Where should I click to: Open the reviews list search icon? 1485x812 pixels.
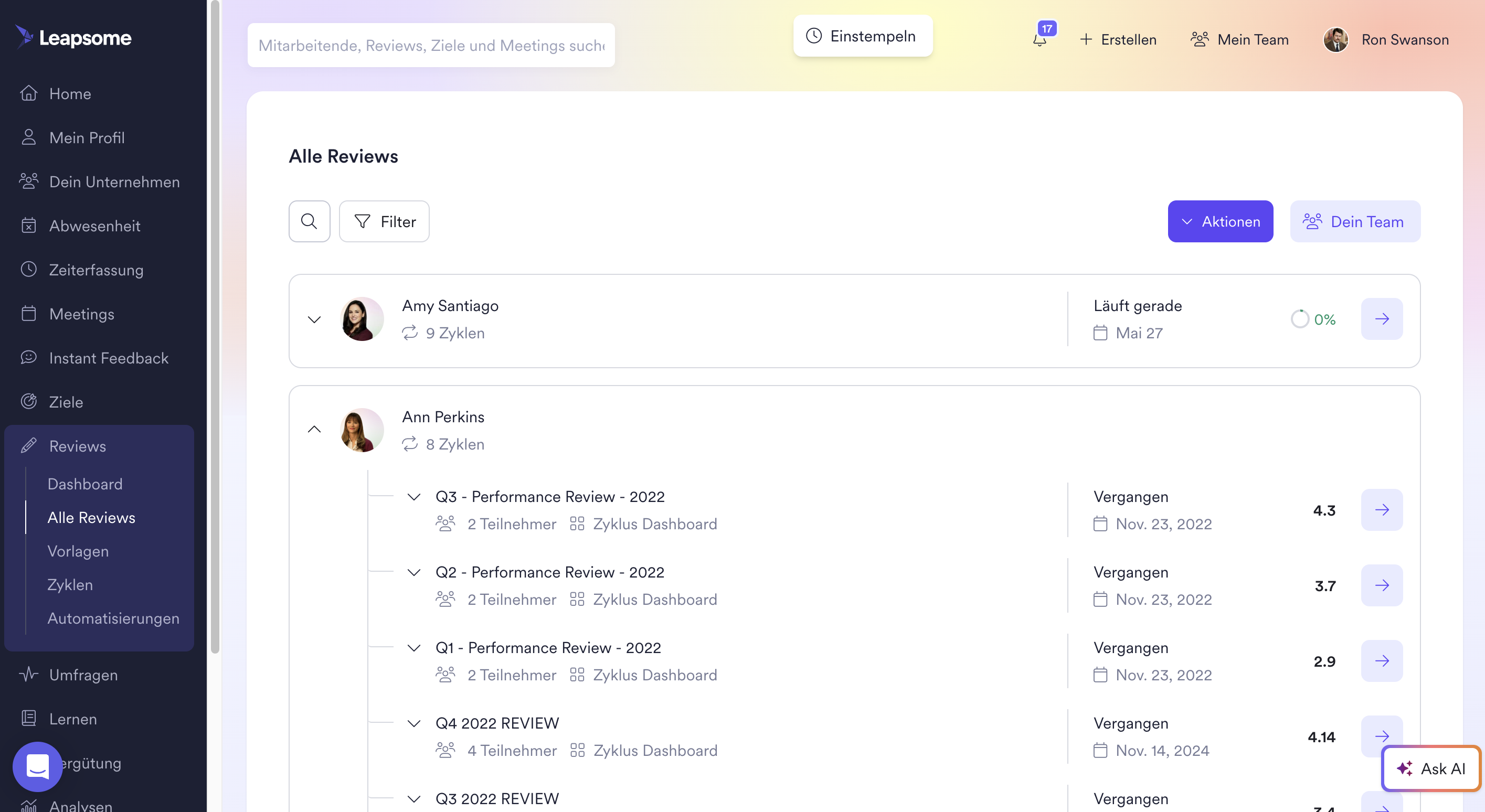[310, 221]
